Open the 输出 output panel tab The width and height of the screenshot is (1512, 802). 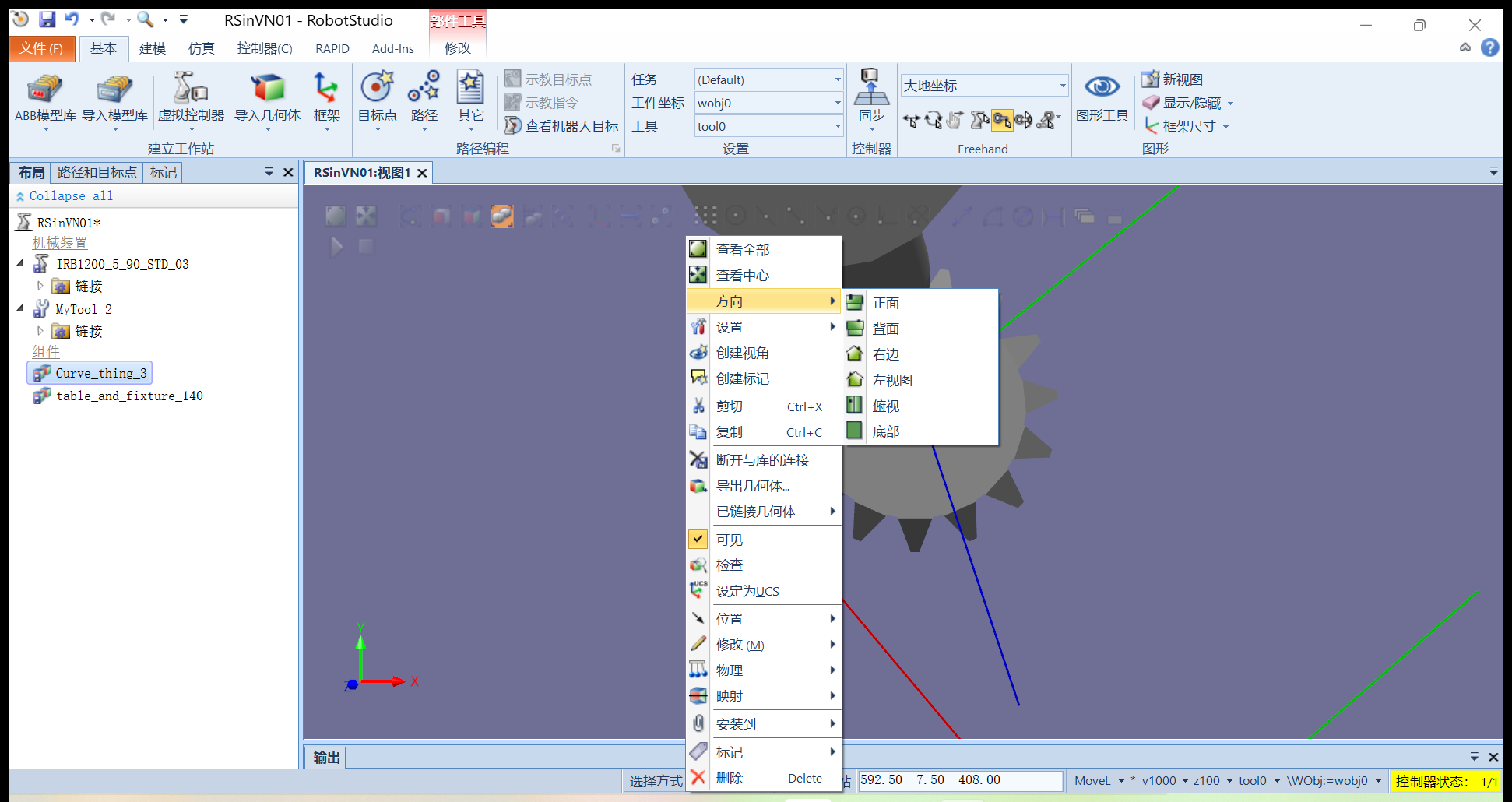[x=326, y=758]
